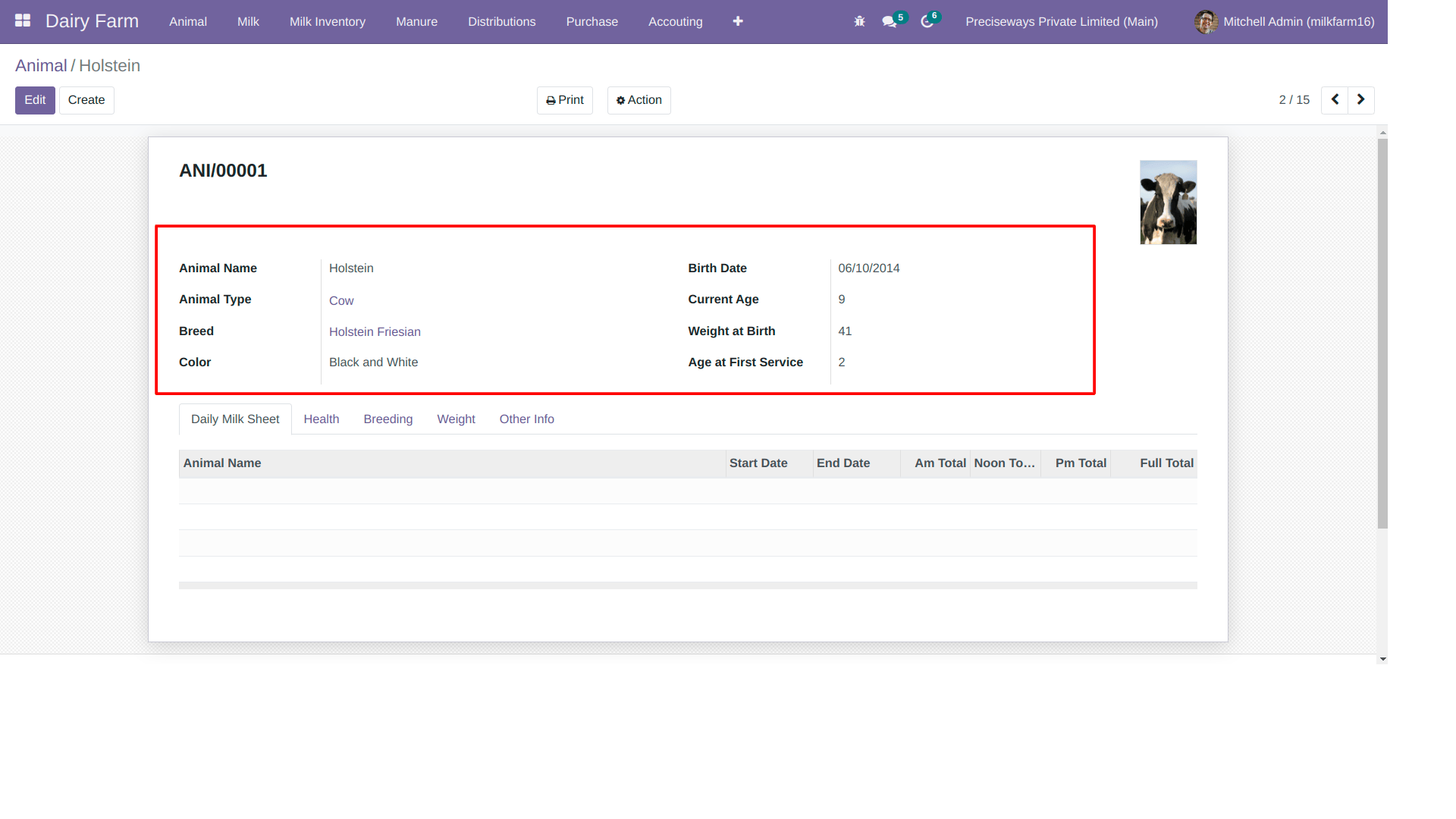The width and height of the screenshot is (1456, 819).
Task: Switch to the Health tab
Action: pyautogui.click(x=322, y=419)
